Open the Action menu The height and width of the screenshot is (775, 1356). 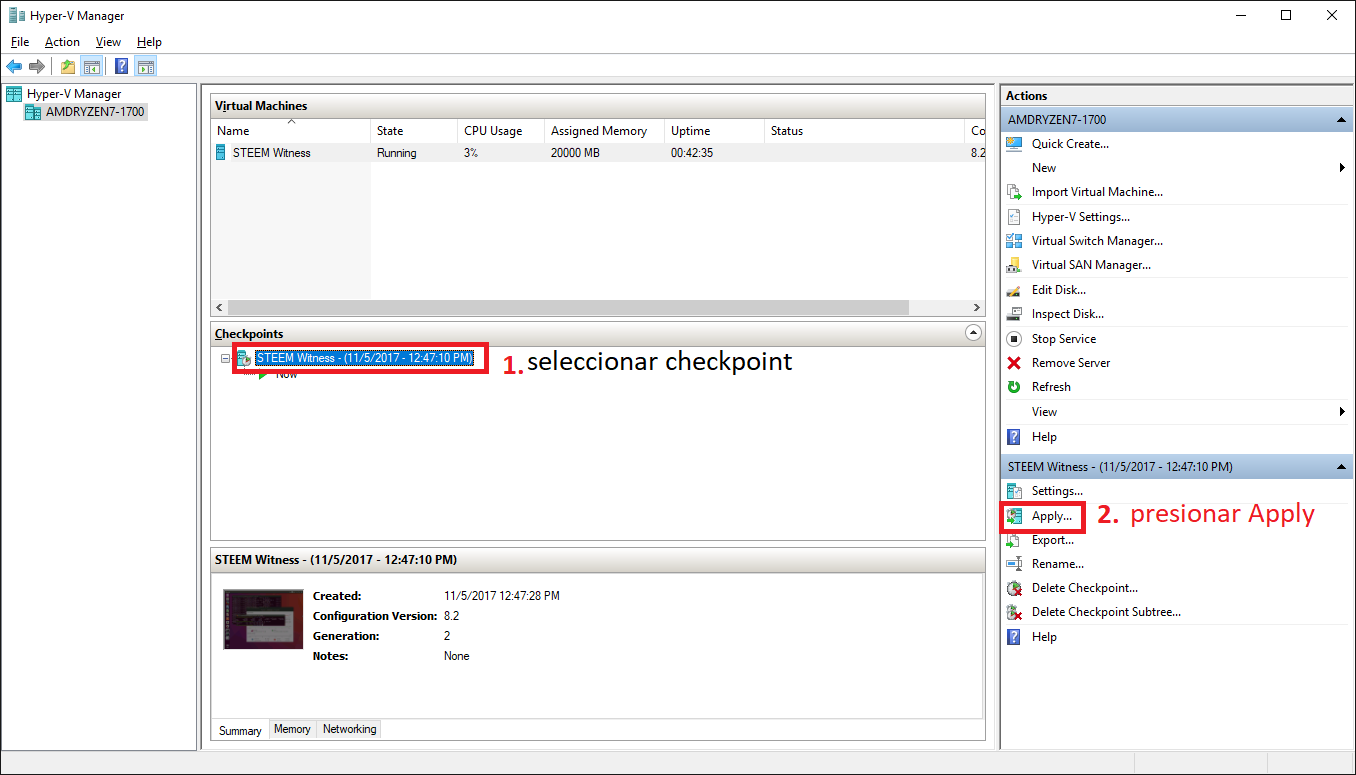coord(62,42)
